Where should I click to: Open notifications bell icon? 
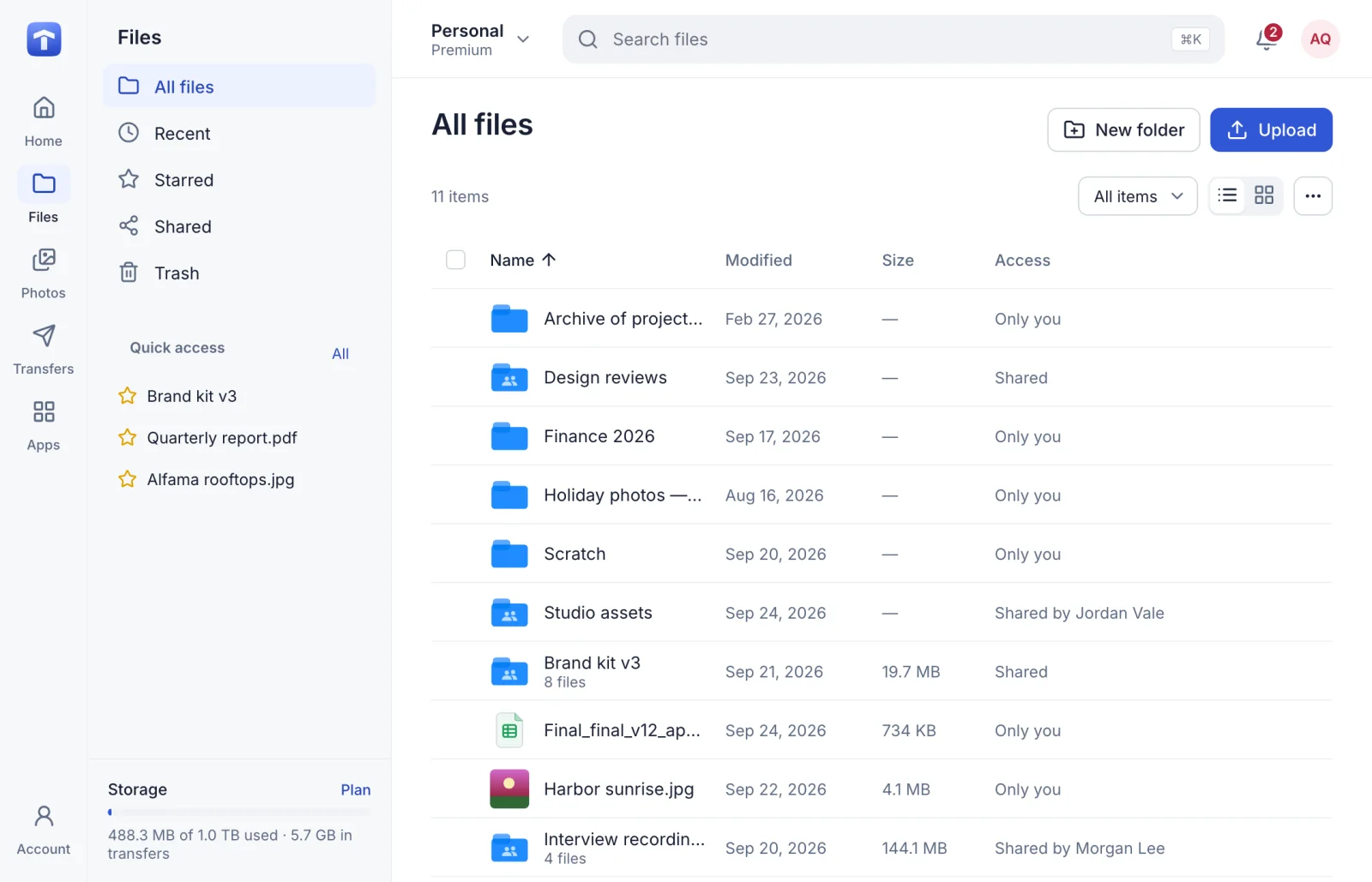[x=1267, y=39]
